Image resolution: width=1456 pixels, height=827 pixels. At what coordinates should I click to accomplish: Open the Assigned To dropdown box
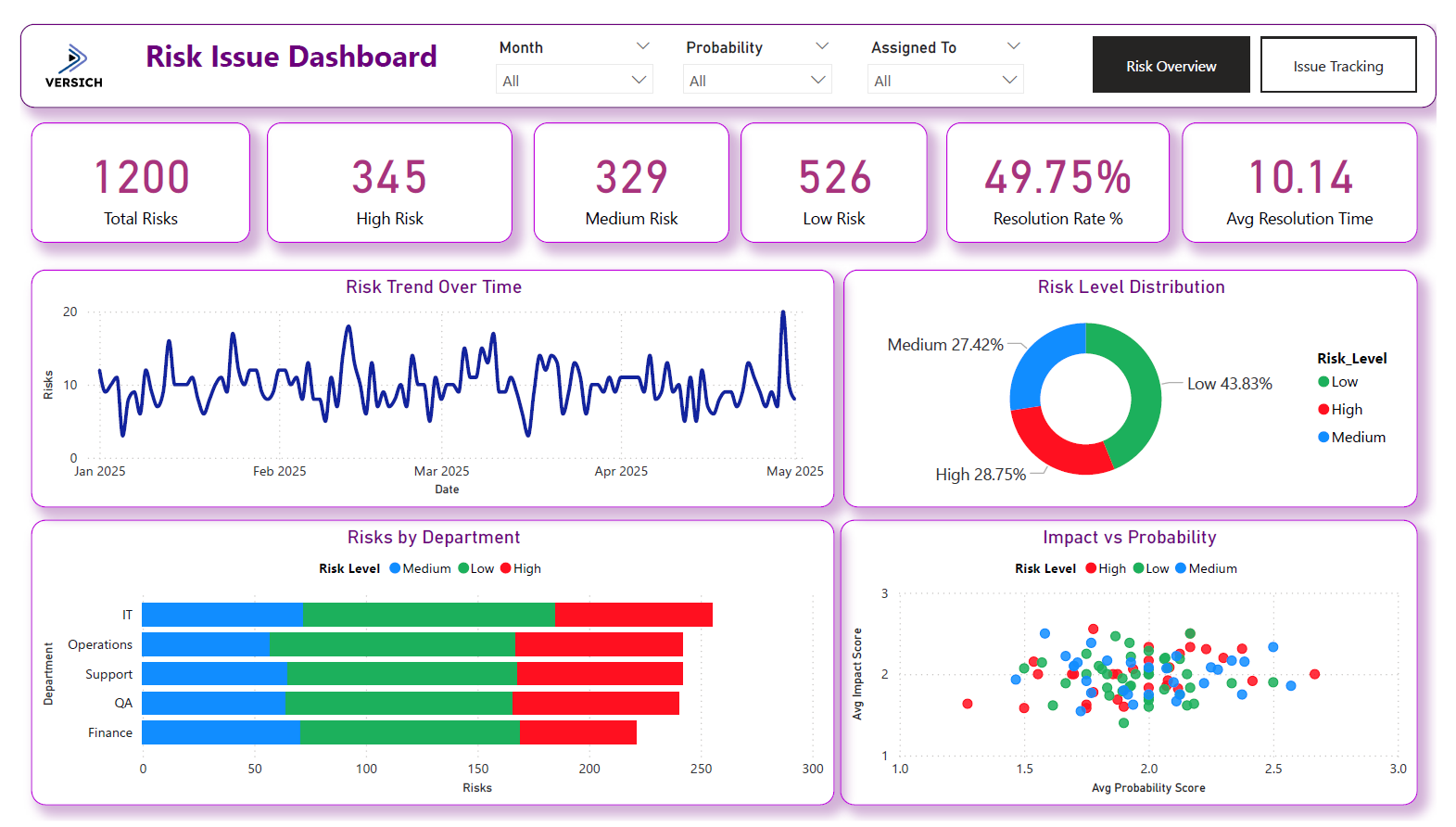tap(945, 81)
